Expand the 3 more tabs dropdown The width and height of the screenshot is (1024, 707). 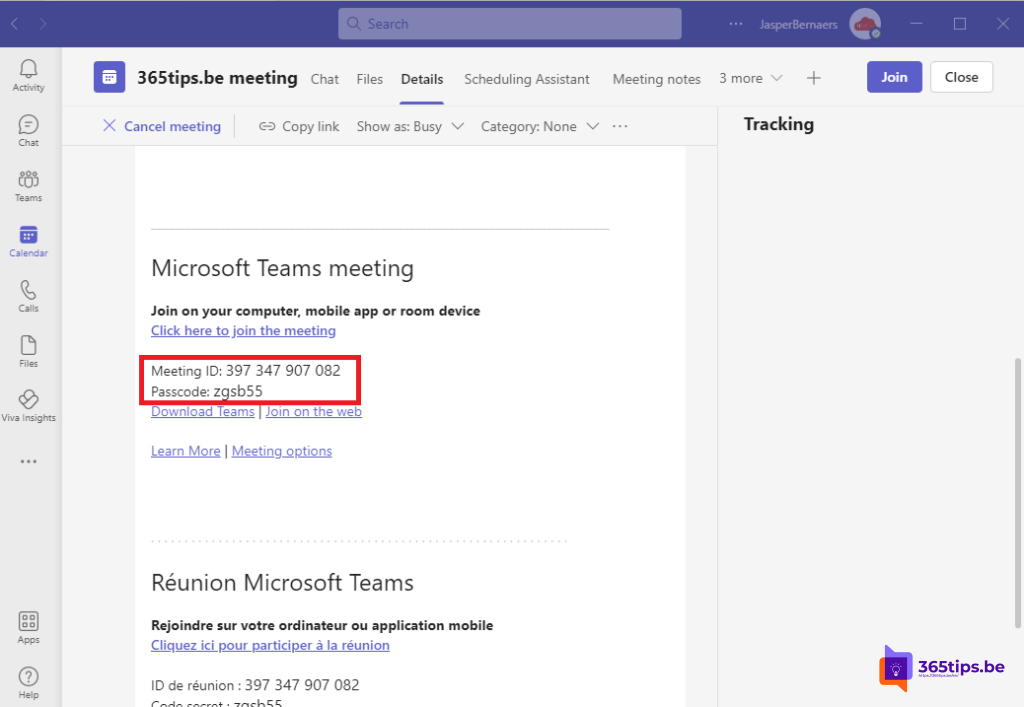(750, 78)
